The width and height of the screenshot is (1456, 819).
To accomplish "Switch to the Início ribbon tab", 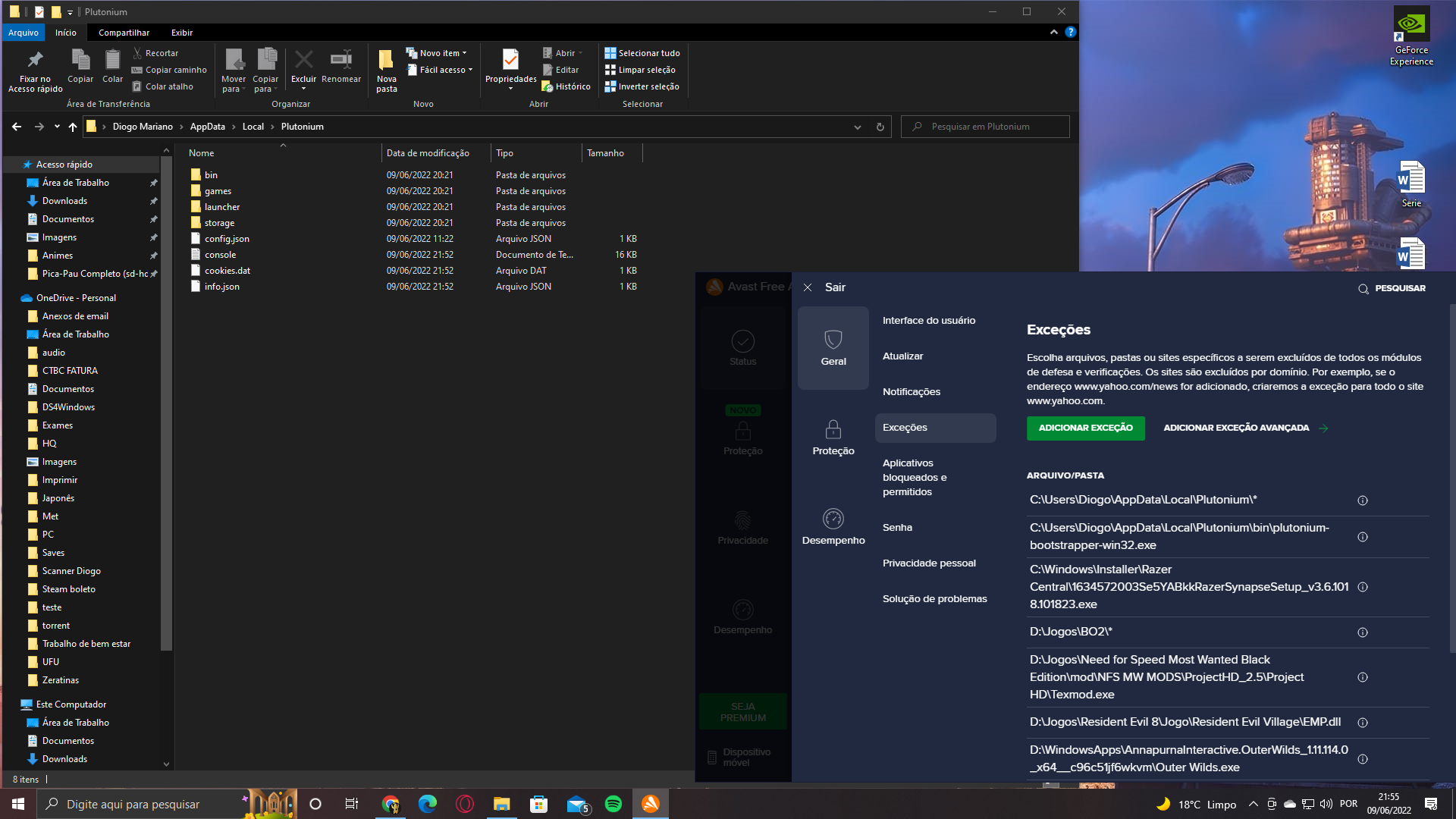I will coord(66,33).
